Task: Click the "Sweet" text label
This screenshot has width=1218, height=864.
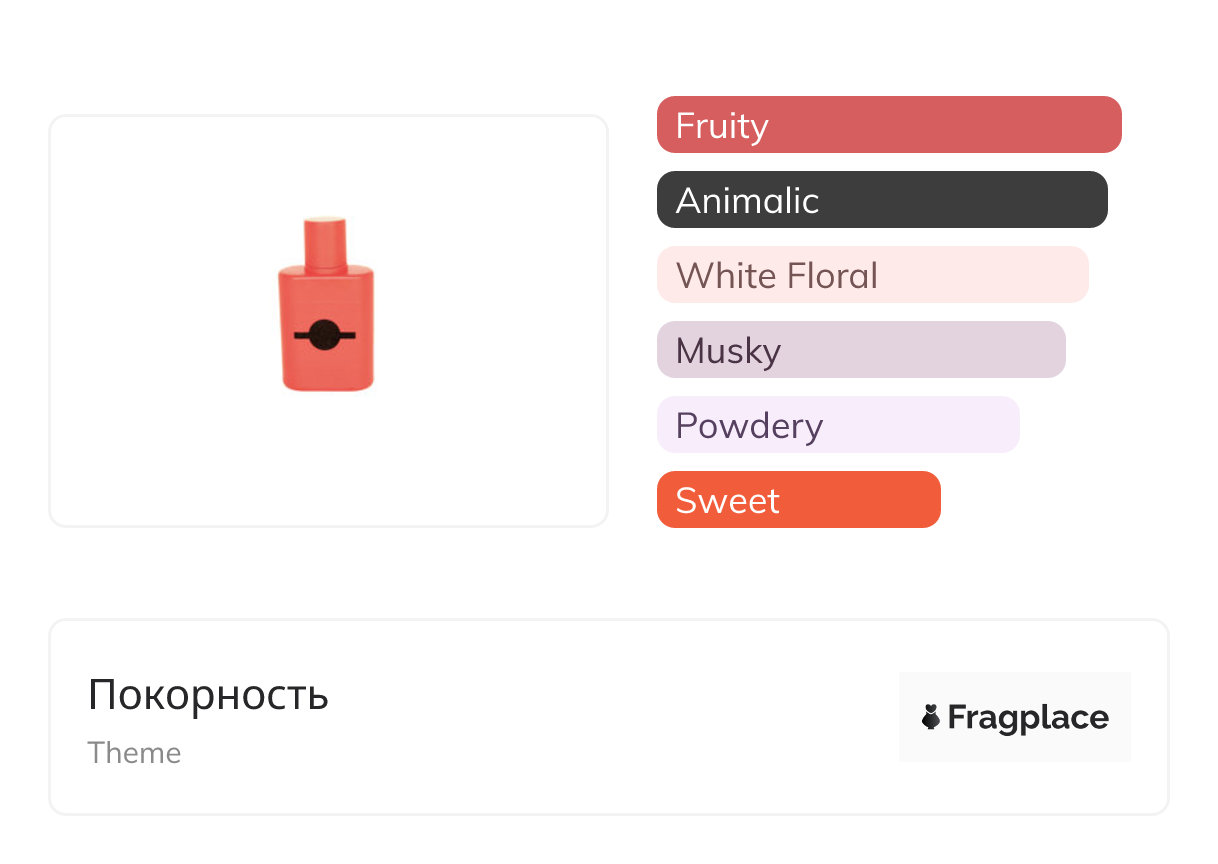Action: click(727, 501)
